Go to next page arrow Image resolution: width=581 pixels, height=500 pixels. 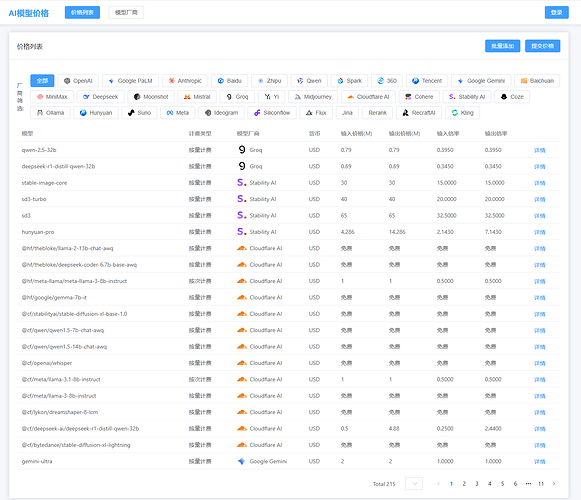(554, 484)
